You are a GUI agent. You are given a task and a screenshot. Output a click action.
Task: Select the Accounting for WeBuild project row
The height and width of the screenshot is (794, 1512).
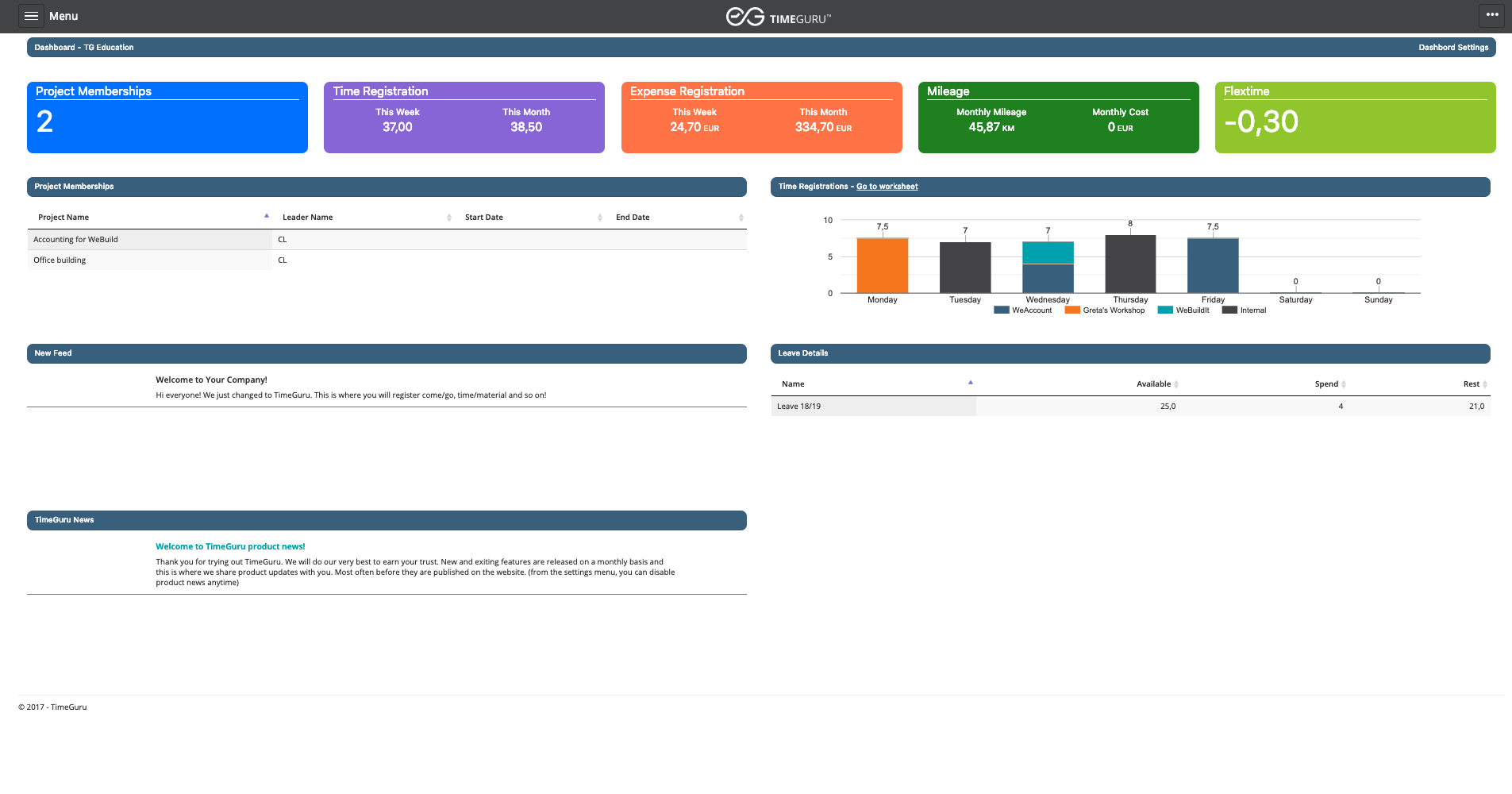point(387,240)
